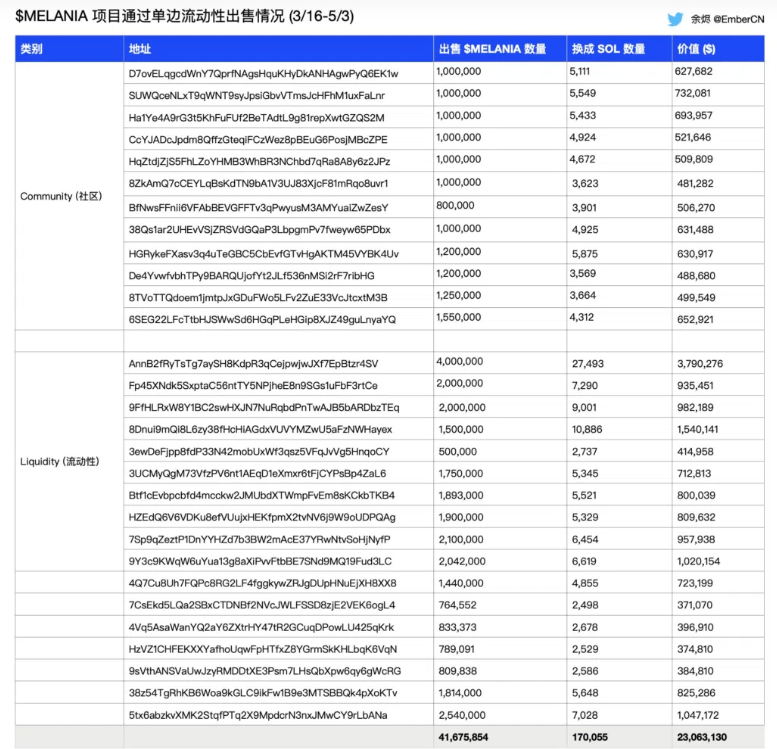Click the @EmberCN author handle
This screenshot has width=777, height=749.
click(x=738, y=19)
